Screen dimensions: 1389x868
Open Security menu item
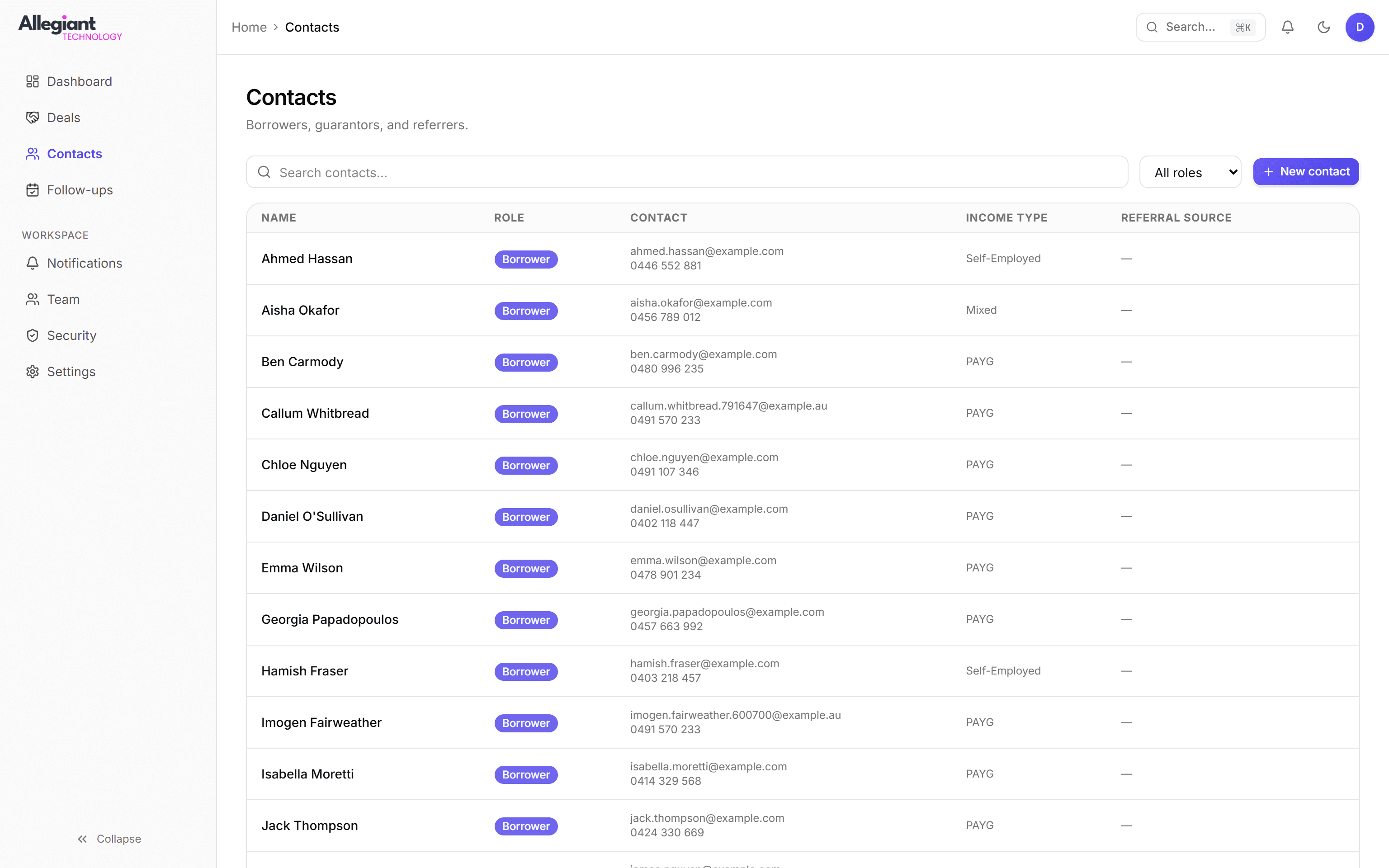[x=109, y=335]
